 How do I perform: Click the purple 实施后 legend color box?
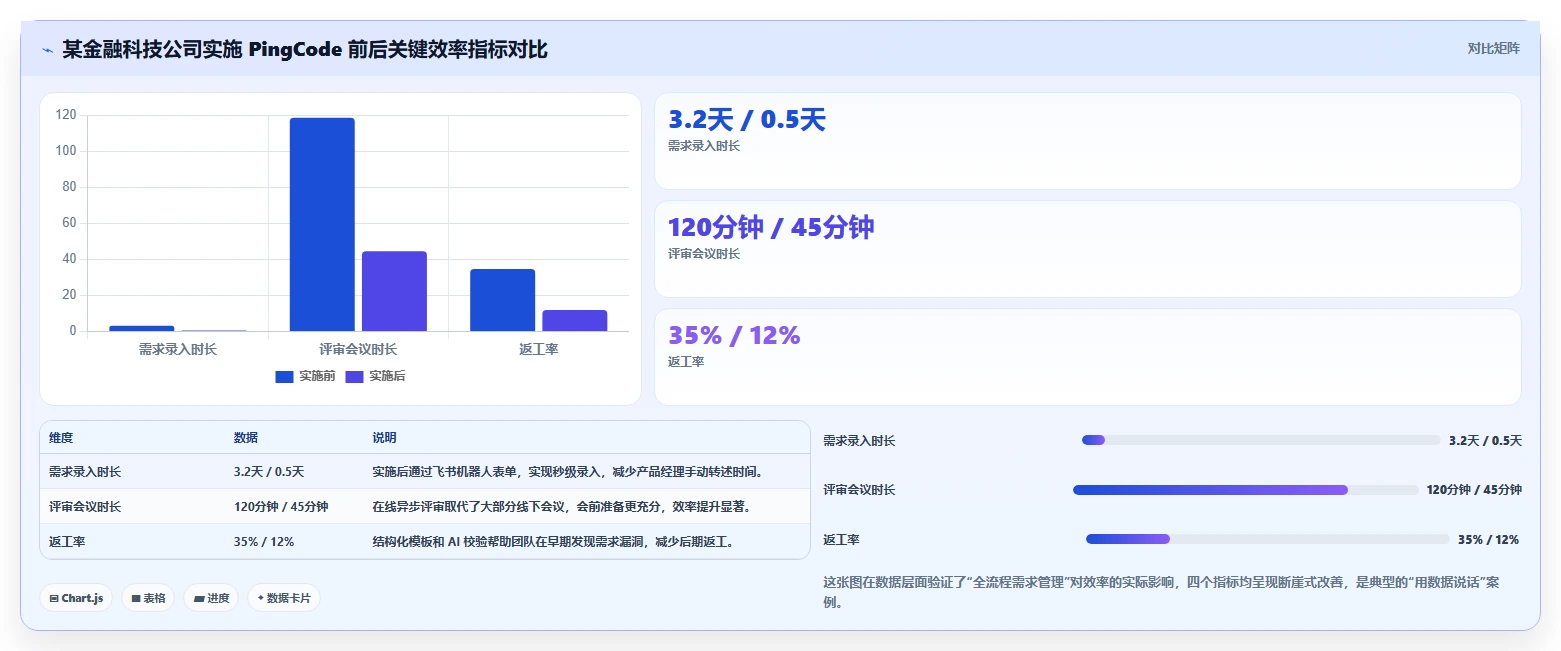pos(354,376)
